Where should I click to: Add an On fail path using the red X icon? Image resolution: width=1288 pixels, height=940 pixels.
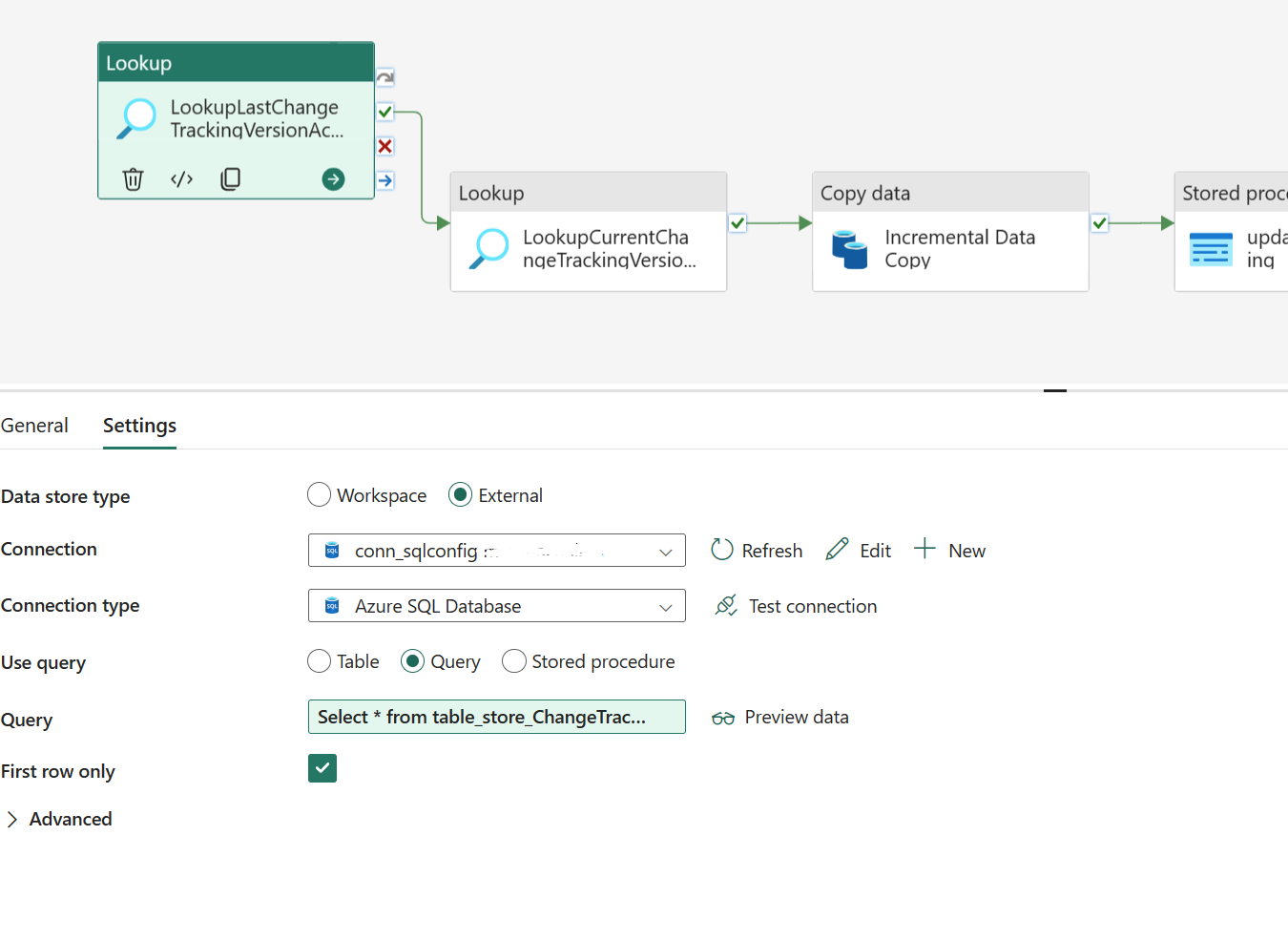[384, 145]
